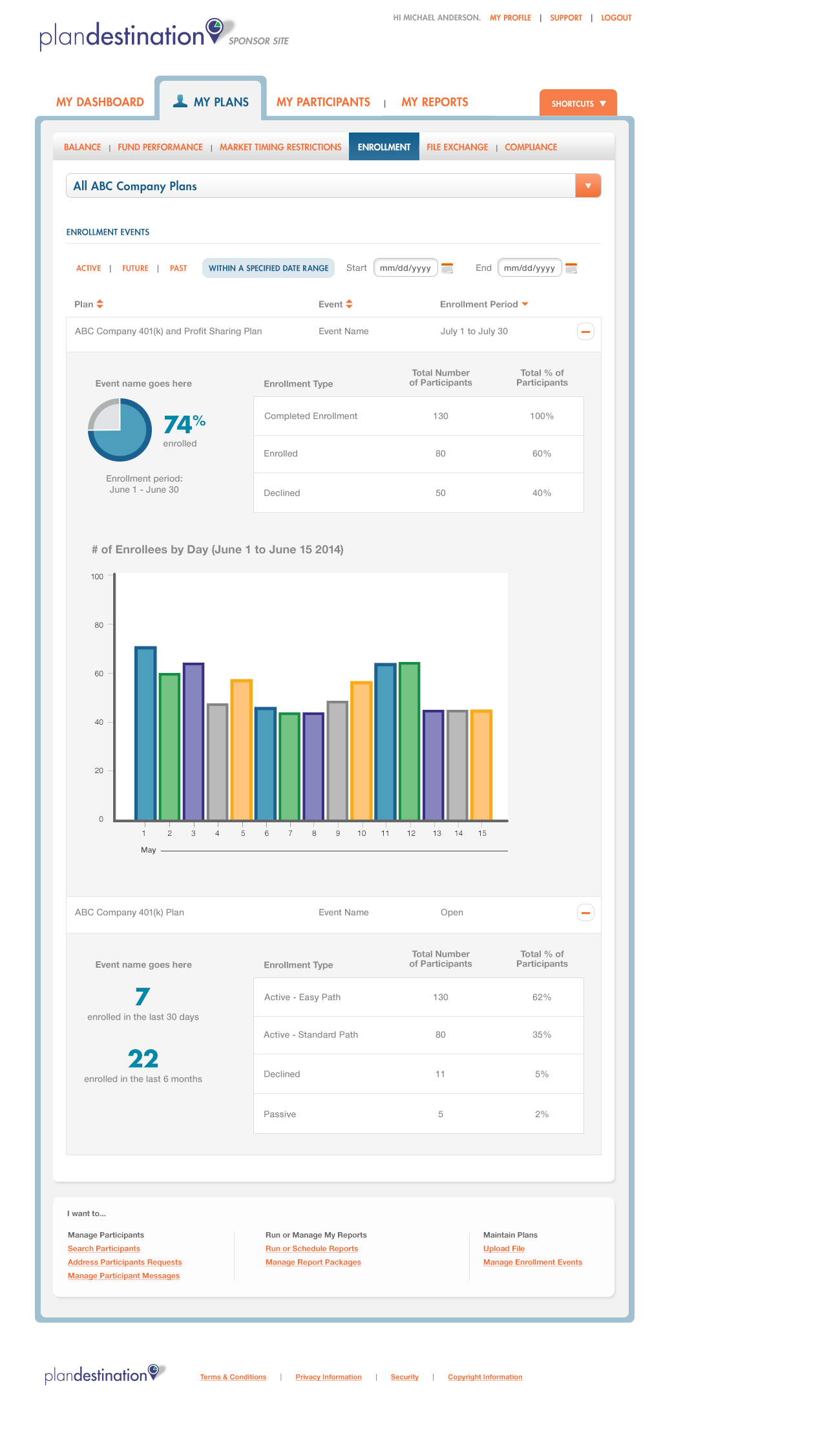Click the Logout link
This screenshot has width=840, height=1439.
pyautogui.click(x=616, y=18)
